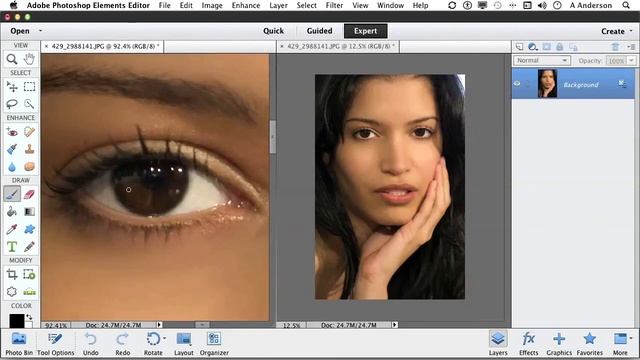The width and height of the screenshot is (640, 360).
Task: Select the Recompose tool
Action: (29, 274)
